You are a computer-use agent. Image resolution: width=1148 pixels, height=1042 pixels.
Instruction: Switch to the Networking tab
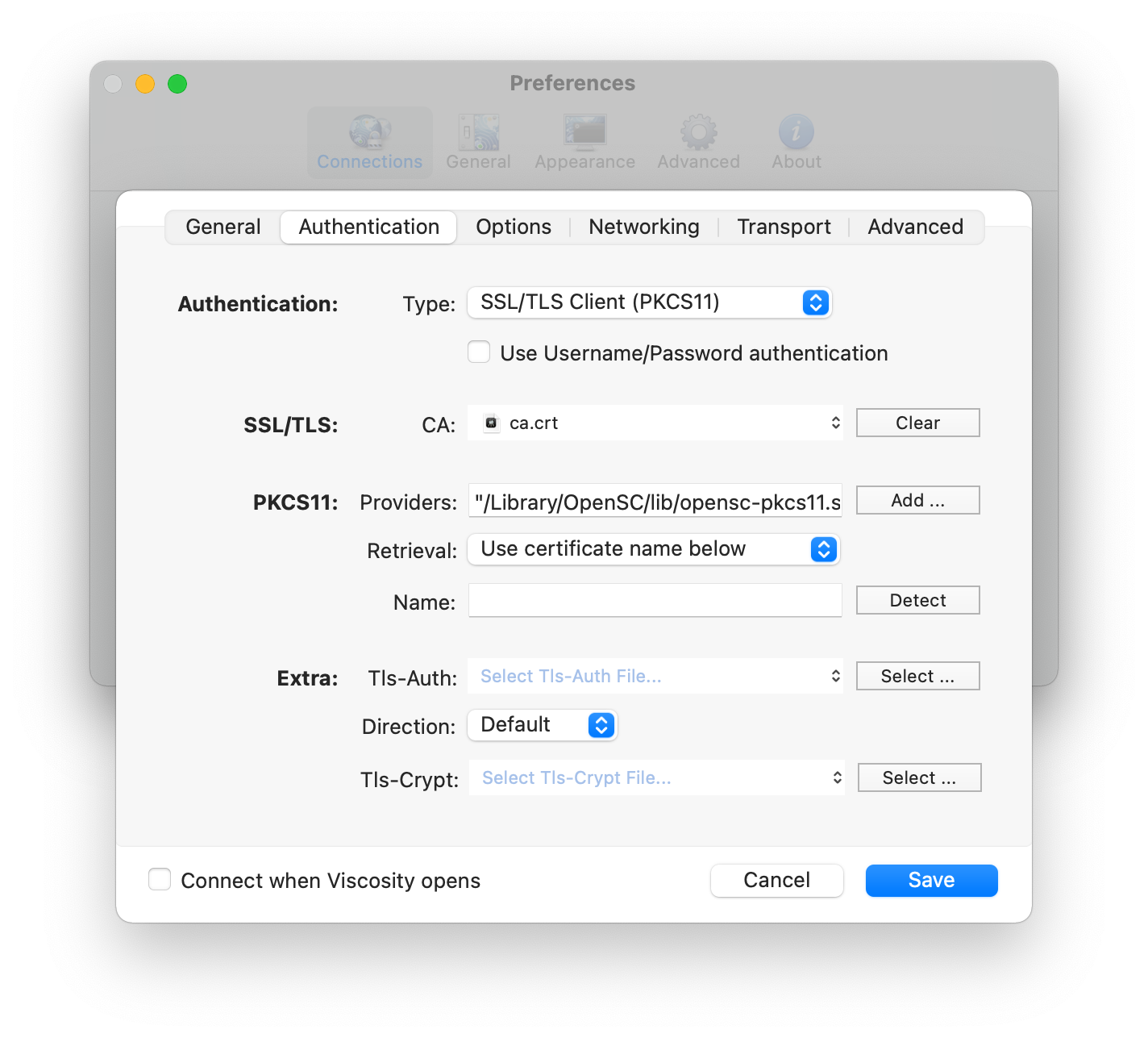(643, 227)
